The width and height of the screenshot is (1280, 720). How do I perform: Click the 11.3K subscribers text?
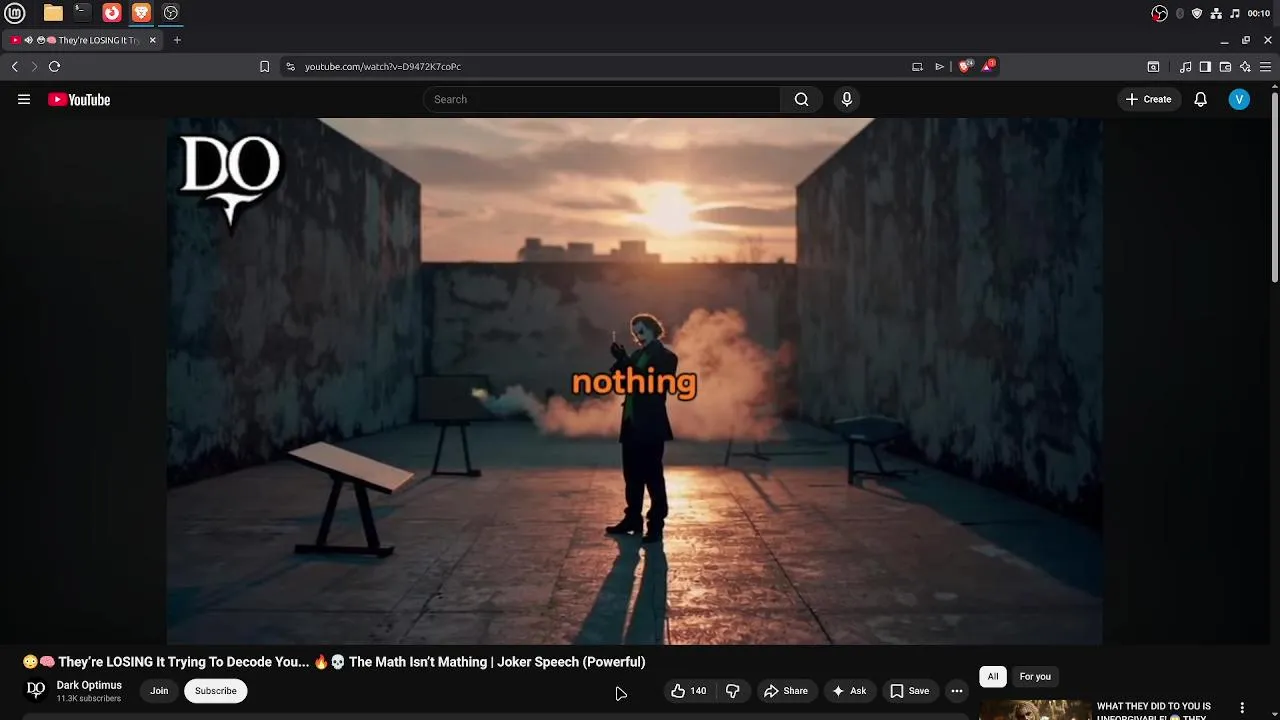tap(89, 699)
